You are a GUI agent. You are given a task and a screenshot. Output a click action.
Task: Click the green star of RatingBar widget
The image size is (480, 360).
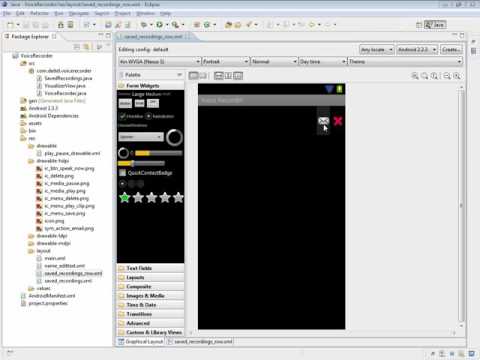125,198
